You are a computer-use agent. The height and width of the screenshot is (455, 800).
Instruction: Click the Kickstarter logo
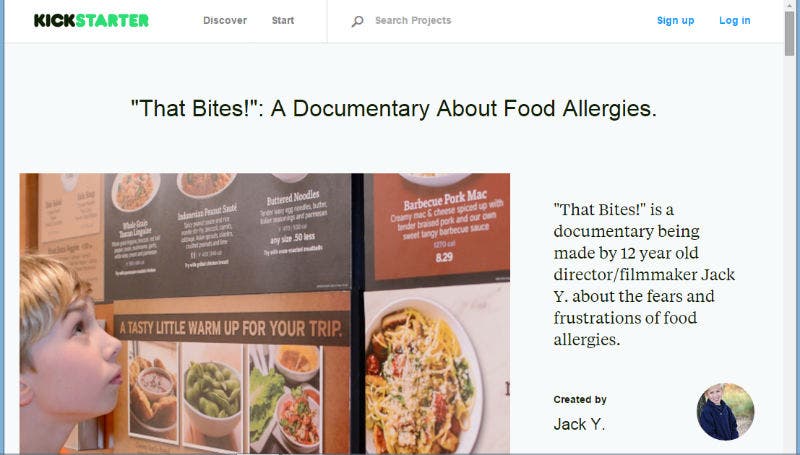pyautogui.click(x=91, y=20)
